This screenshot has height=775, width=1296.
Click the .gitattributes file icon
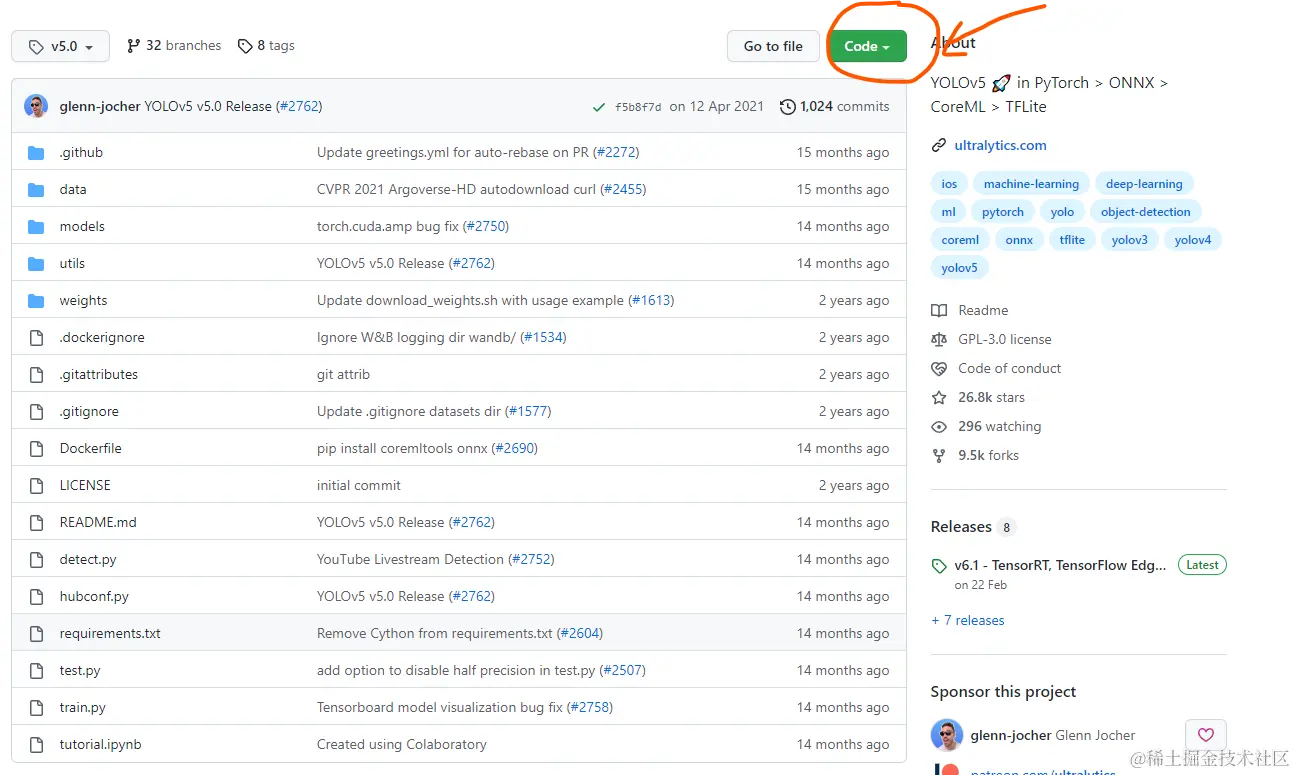pos(36,375)
